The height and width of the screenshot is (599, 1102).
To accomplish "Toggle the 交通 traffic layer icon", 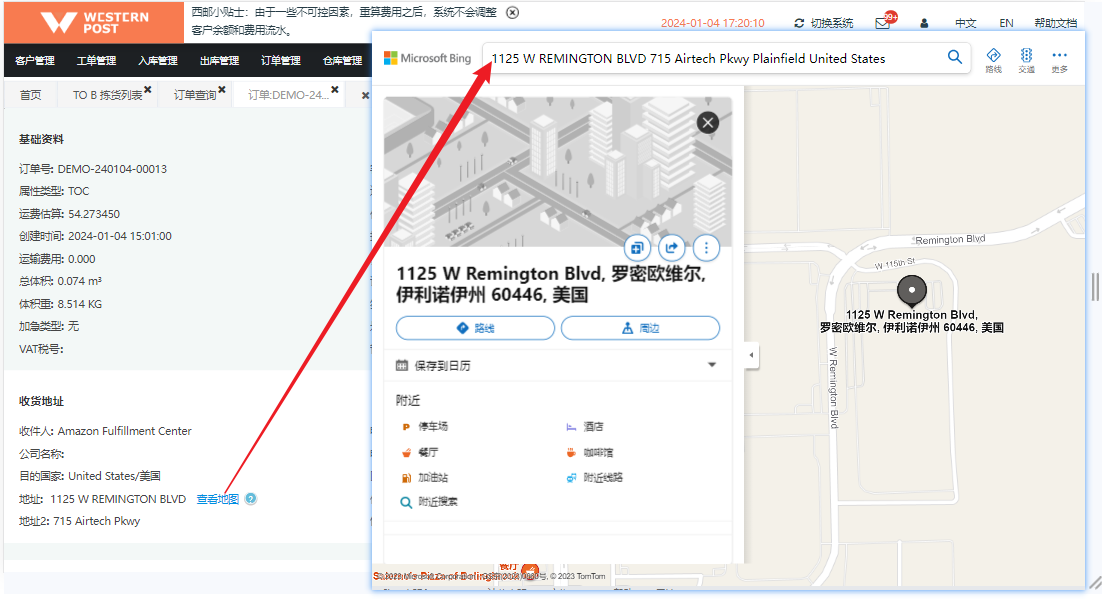I will [1026, 60].
